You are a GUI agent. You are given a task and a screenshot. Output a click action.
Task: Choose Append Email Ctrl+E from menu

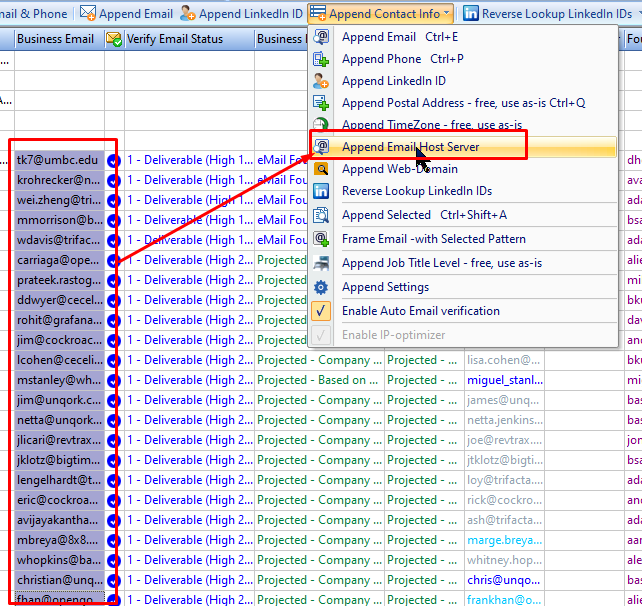pyautogui.click(x=463, y=37)
